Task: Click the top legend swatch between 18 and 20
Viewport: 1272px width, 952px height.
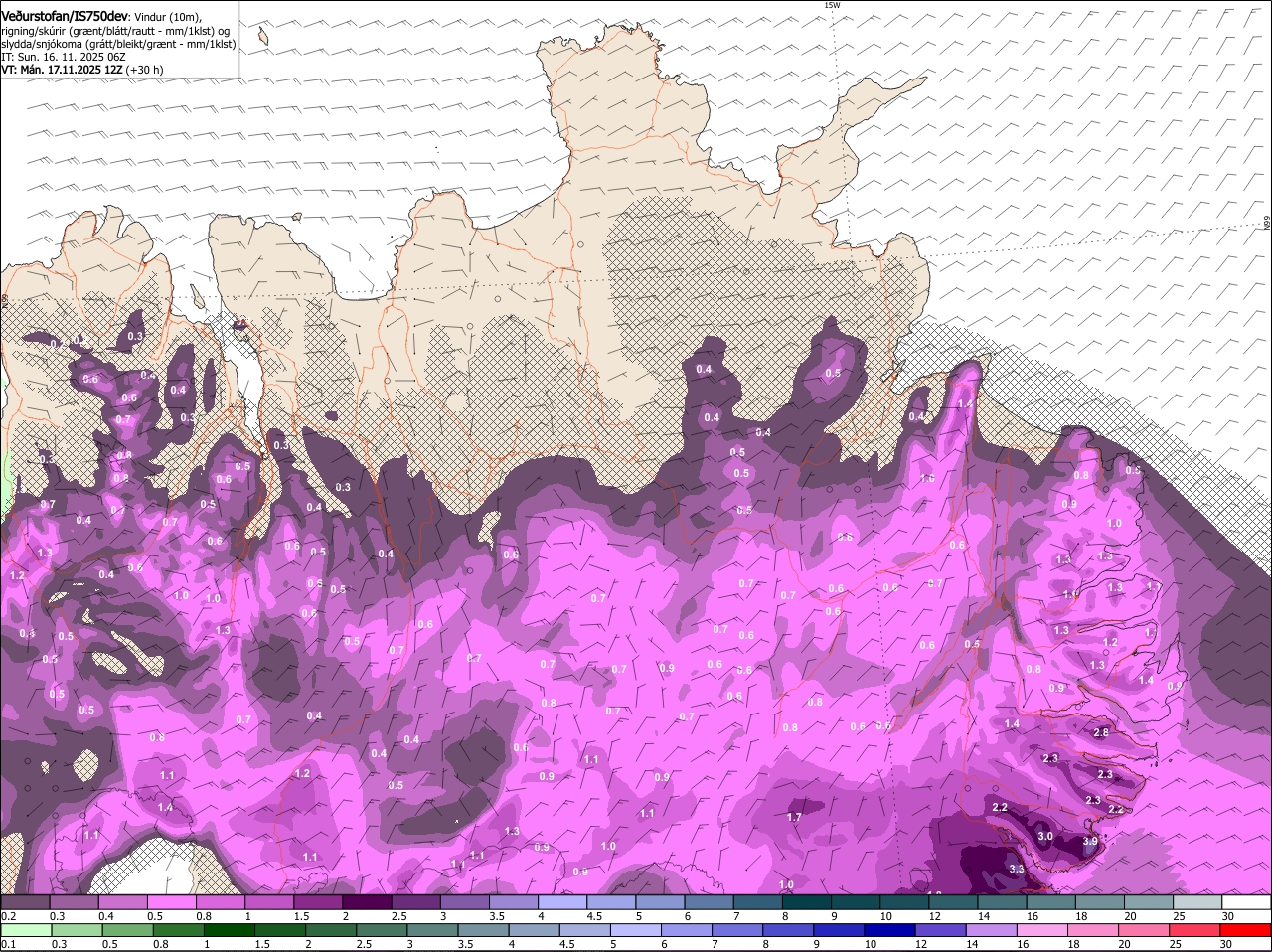Action: [1099, 902]
